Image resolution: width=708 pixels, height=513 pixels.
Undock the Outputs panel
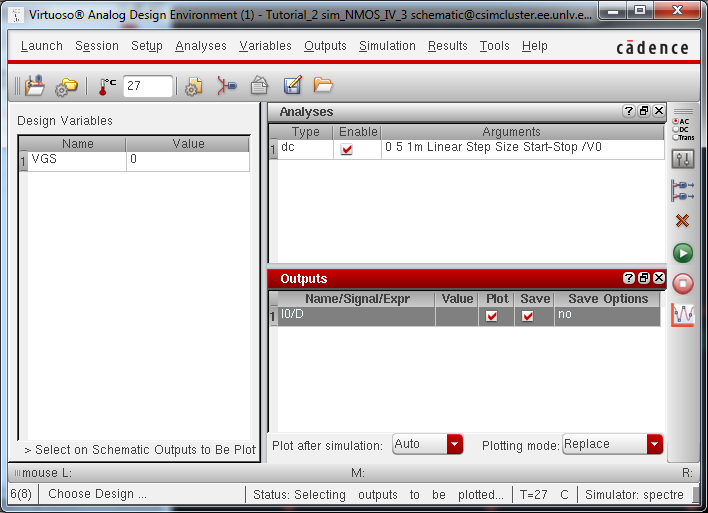[x=644, y=278]
